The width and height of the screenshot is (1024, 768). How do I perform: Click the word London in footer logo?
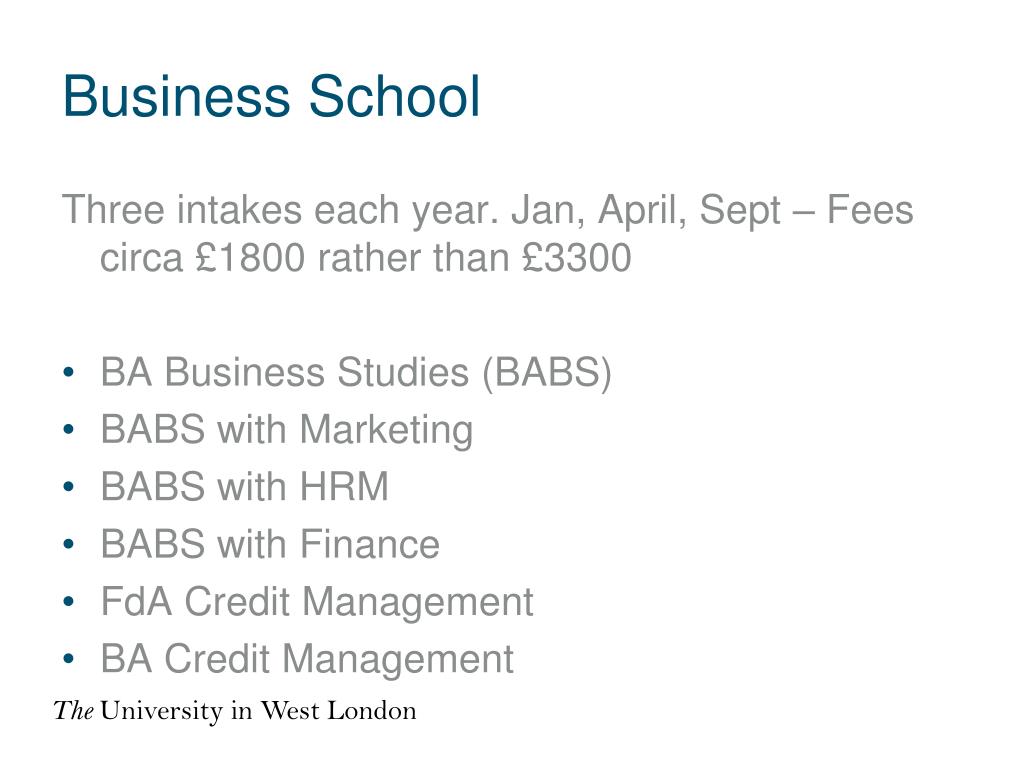(x=372, y=711)
